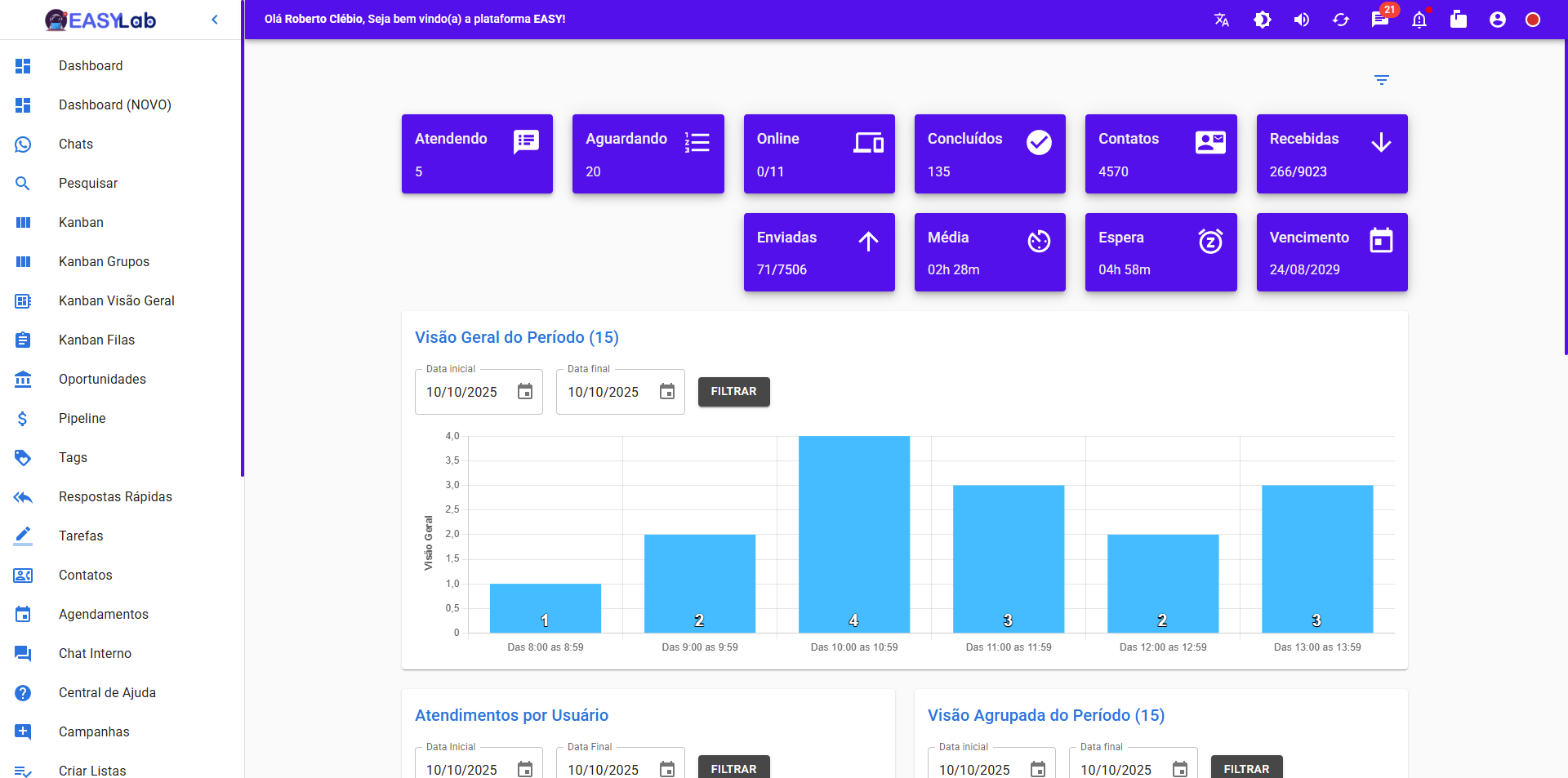Open calendar picker for Atendimentos Data Final
1568x778 pixels.
(667, 769)
